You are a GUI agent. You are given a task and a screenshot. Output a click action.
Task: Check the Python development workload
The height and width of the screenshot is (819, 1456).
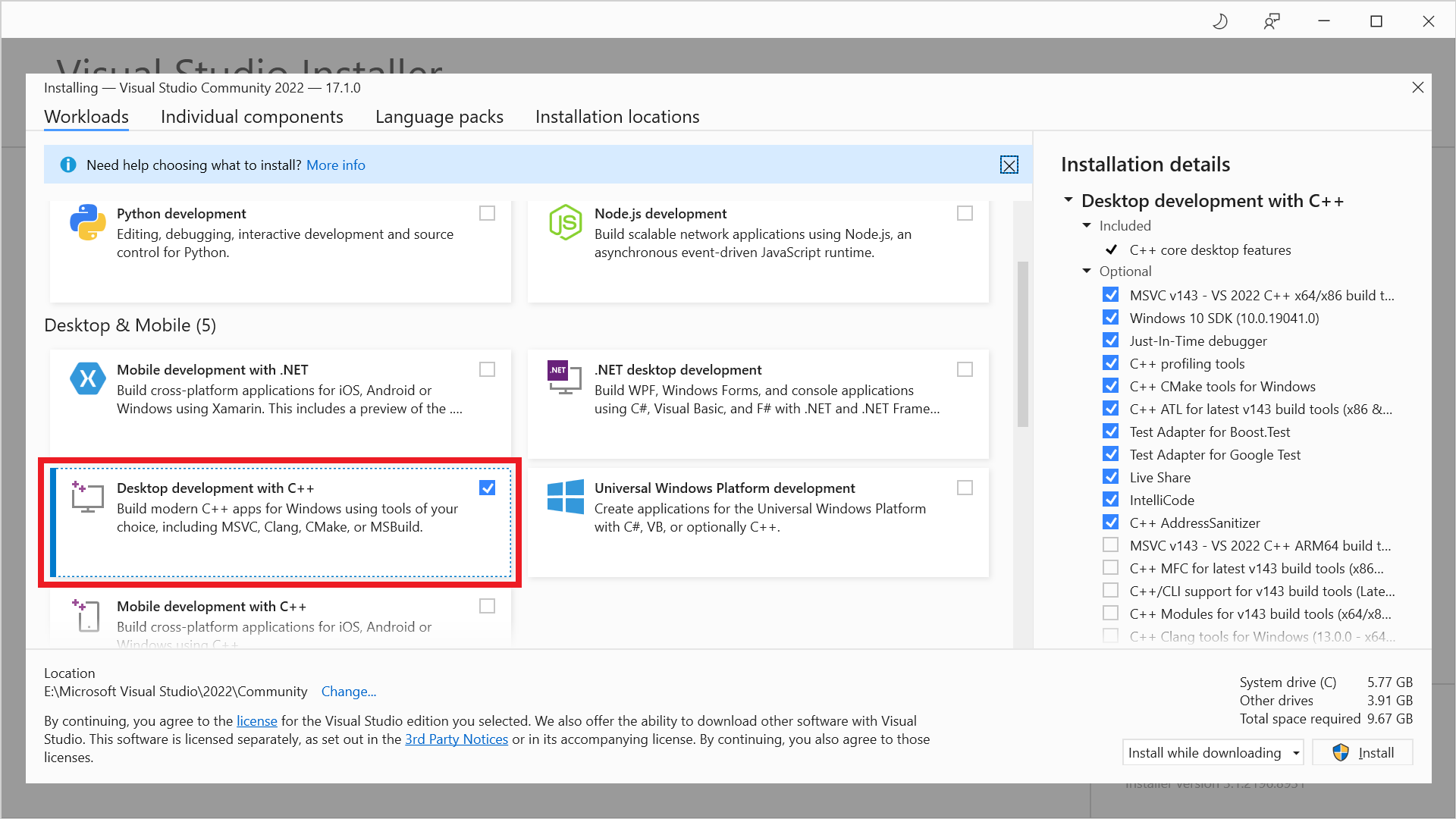(487, 213)
